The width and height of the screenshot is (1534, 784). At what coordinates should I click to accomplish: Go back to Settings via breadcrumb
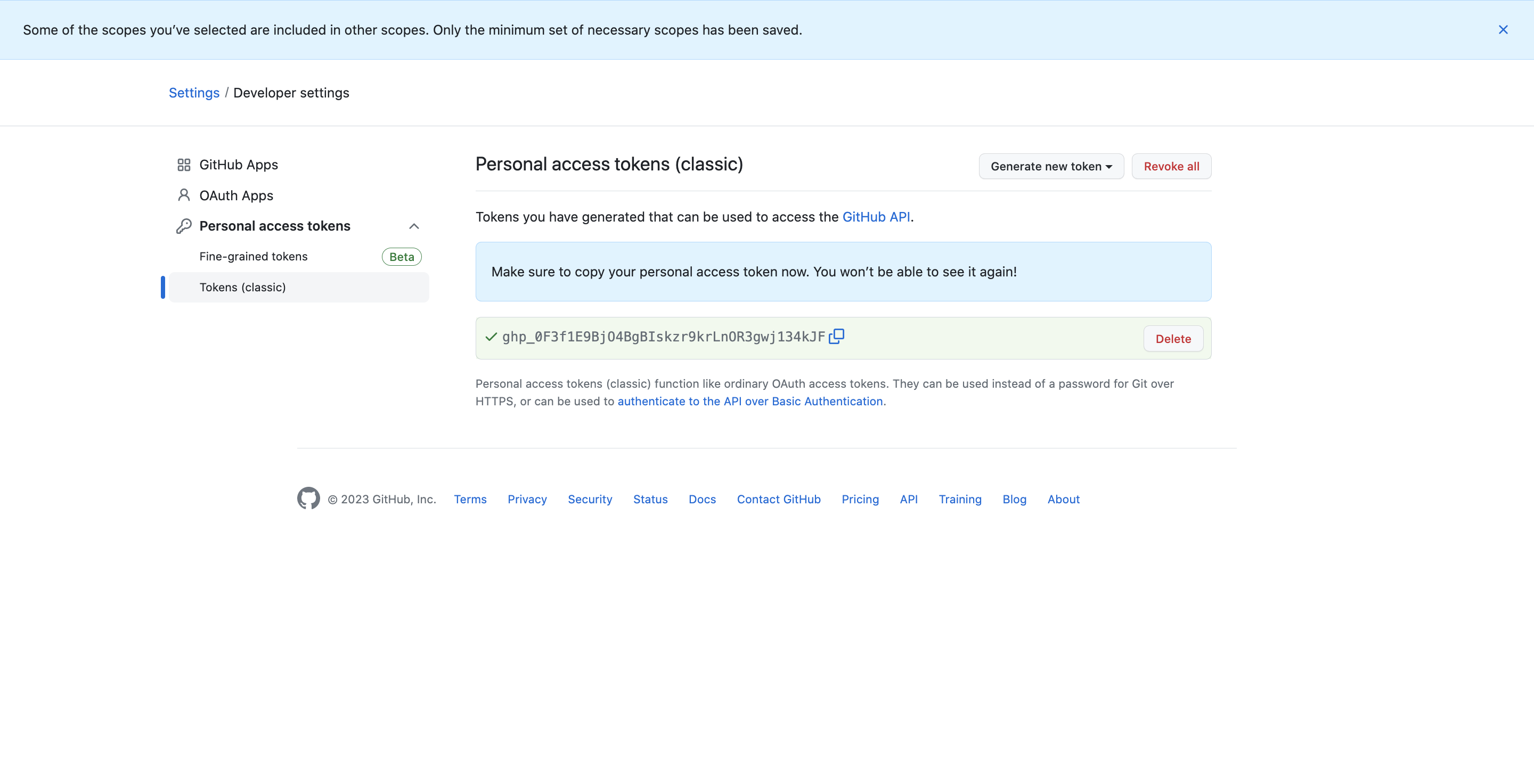194,93
